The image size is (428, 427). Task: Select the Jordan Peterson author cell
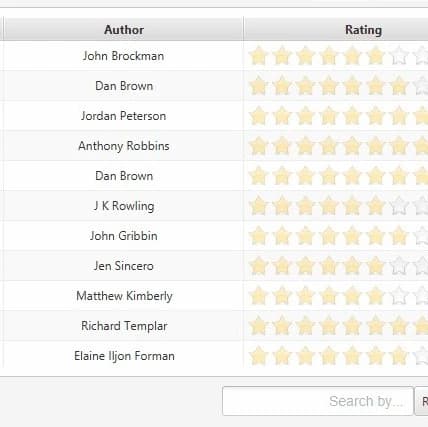124,116
